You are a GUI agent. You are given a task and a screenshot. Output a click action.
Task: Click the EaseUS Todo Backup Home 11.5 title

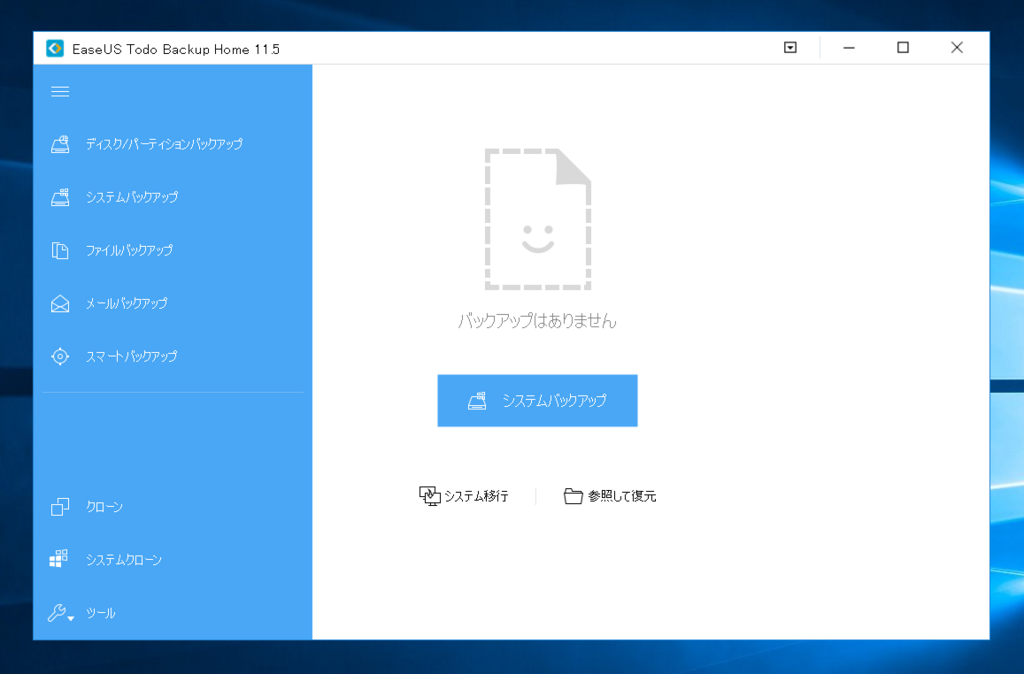click(176, 49)
